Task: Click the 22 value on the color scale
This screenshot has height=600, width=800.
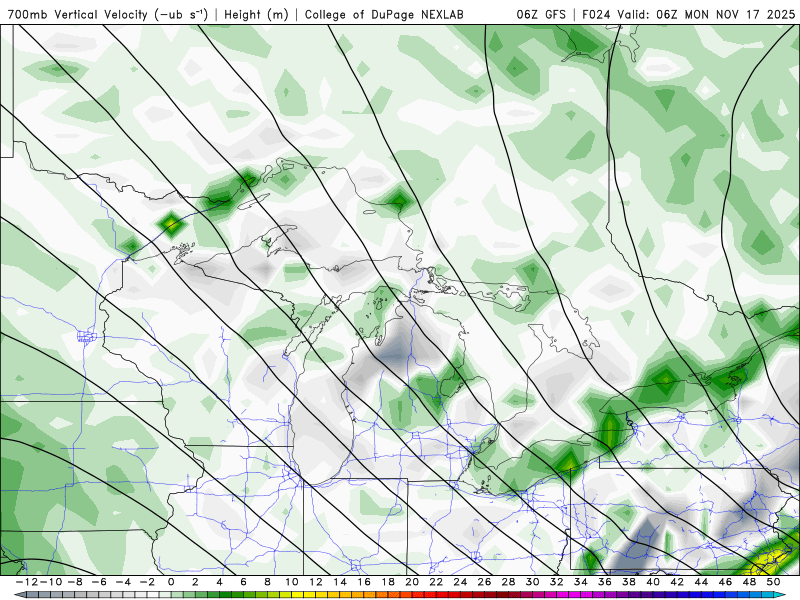Action: pos(436,582)
